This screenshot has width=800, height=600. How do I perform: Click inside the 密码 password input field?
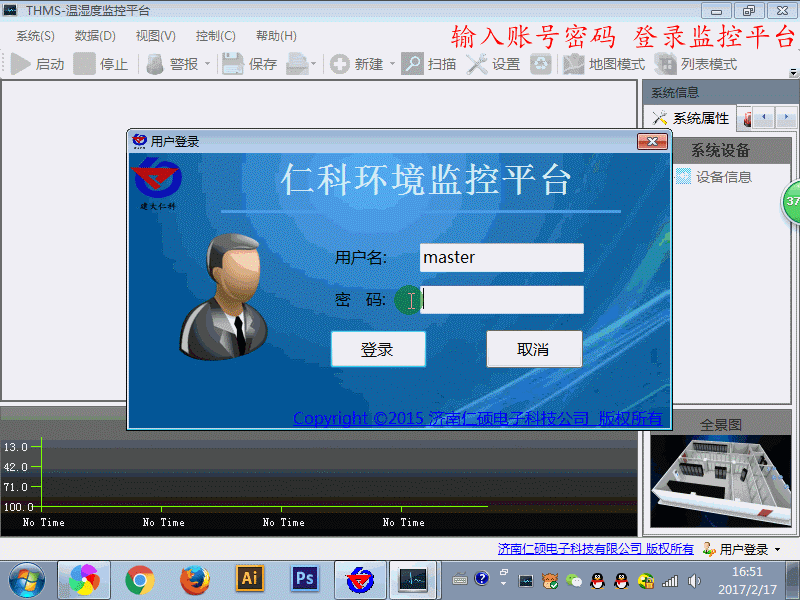click(x=500, y=299)
